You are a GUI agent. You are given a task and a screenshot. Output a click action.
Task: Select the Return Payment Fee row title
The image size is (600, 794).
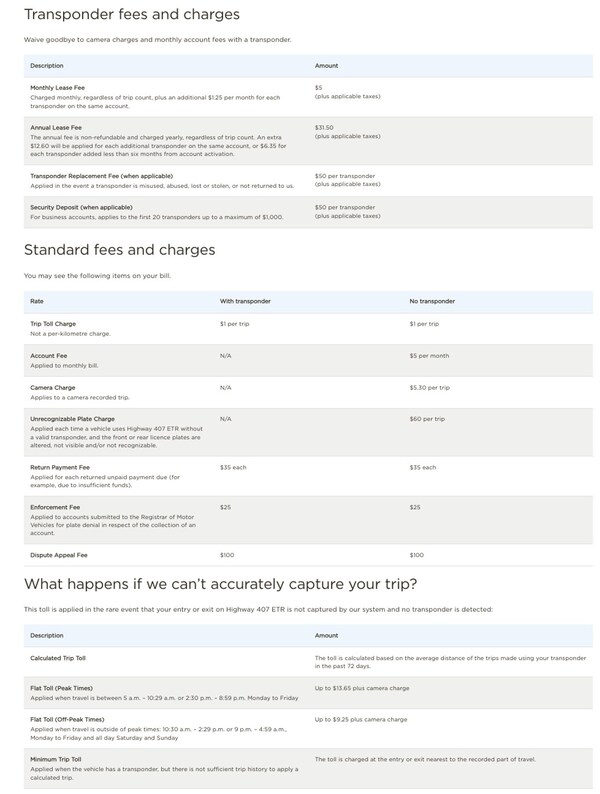pyautogui.click(x=59, y=467)
